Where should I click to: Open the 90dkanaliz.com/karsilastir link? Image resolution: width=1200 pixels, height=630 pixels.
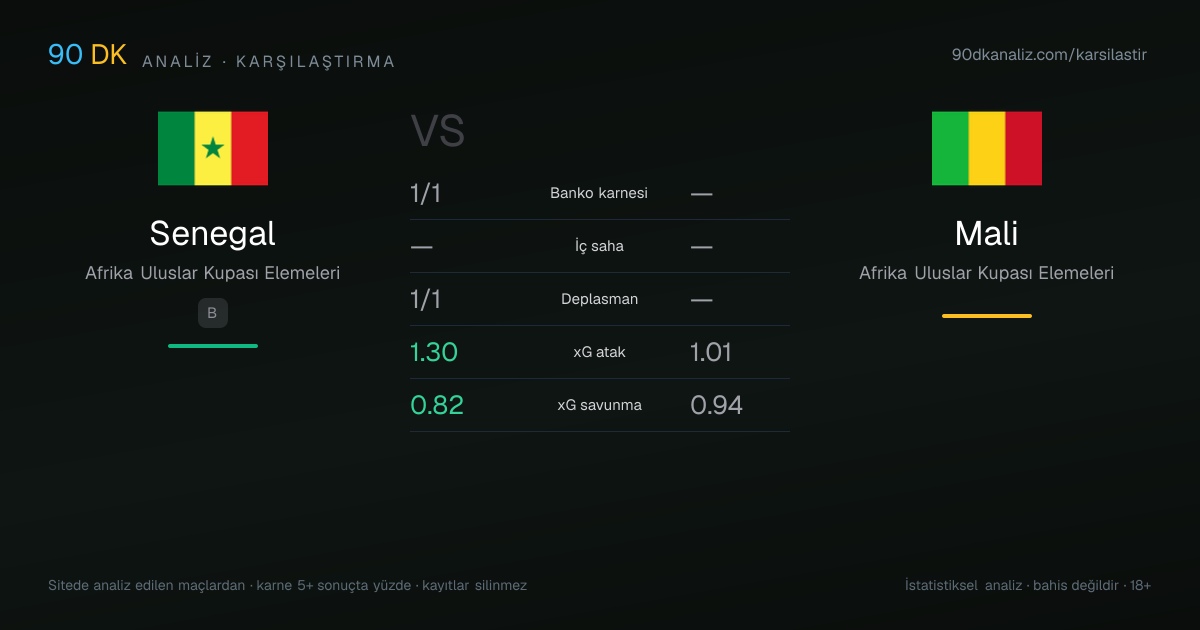click(x=1049, y=55)
